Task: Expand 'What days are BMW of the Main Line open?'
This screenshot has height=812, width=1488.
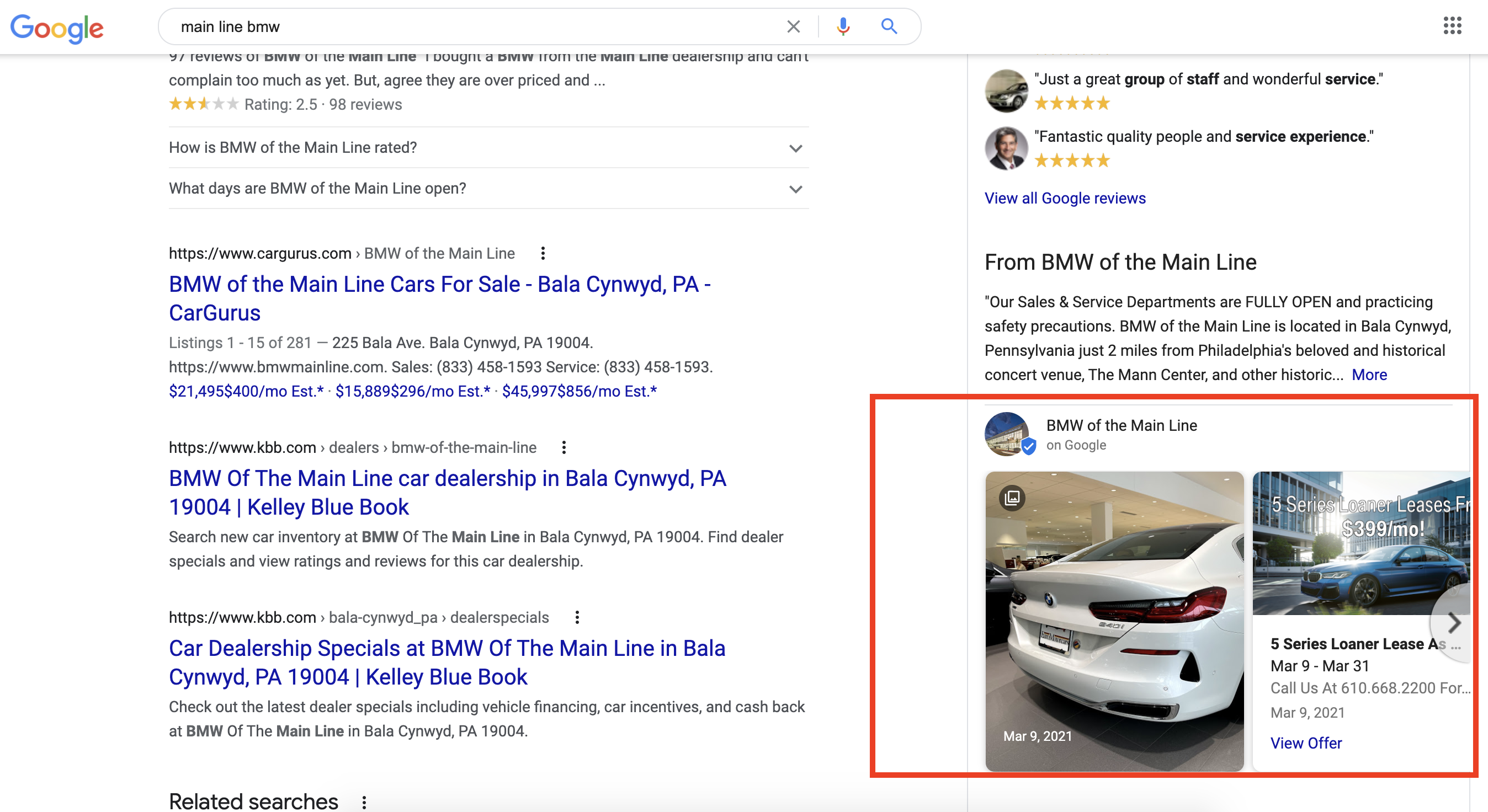Action: [795, 188]
